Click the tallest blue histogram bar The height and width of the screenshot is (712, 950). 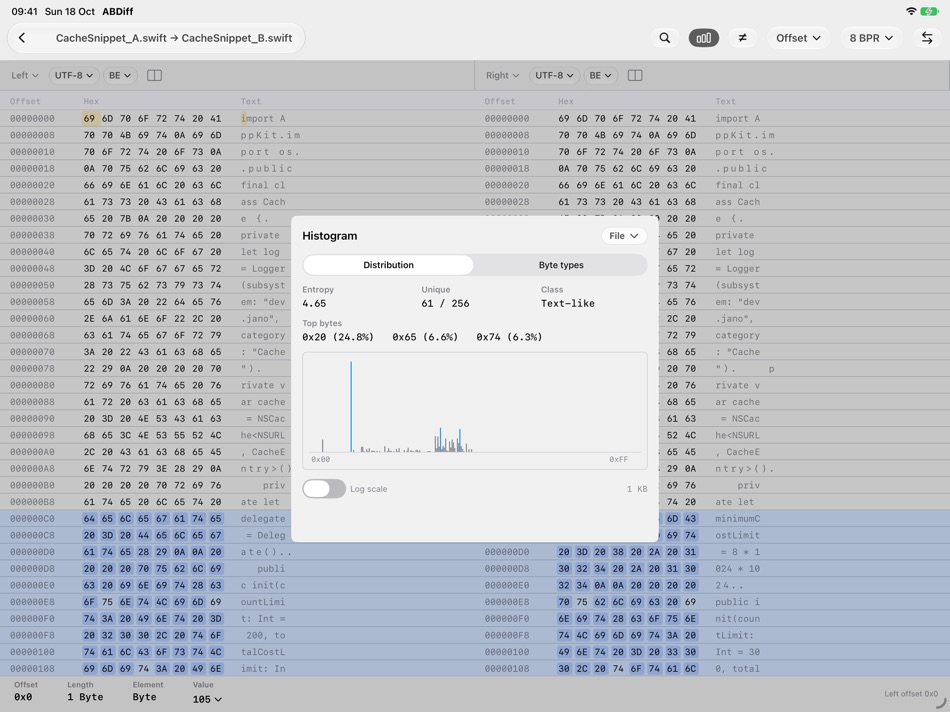tap(351, 407)
